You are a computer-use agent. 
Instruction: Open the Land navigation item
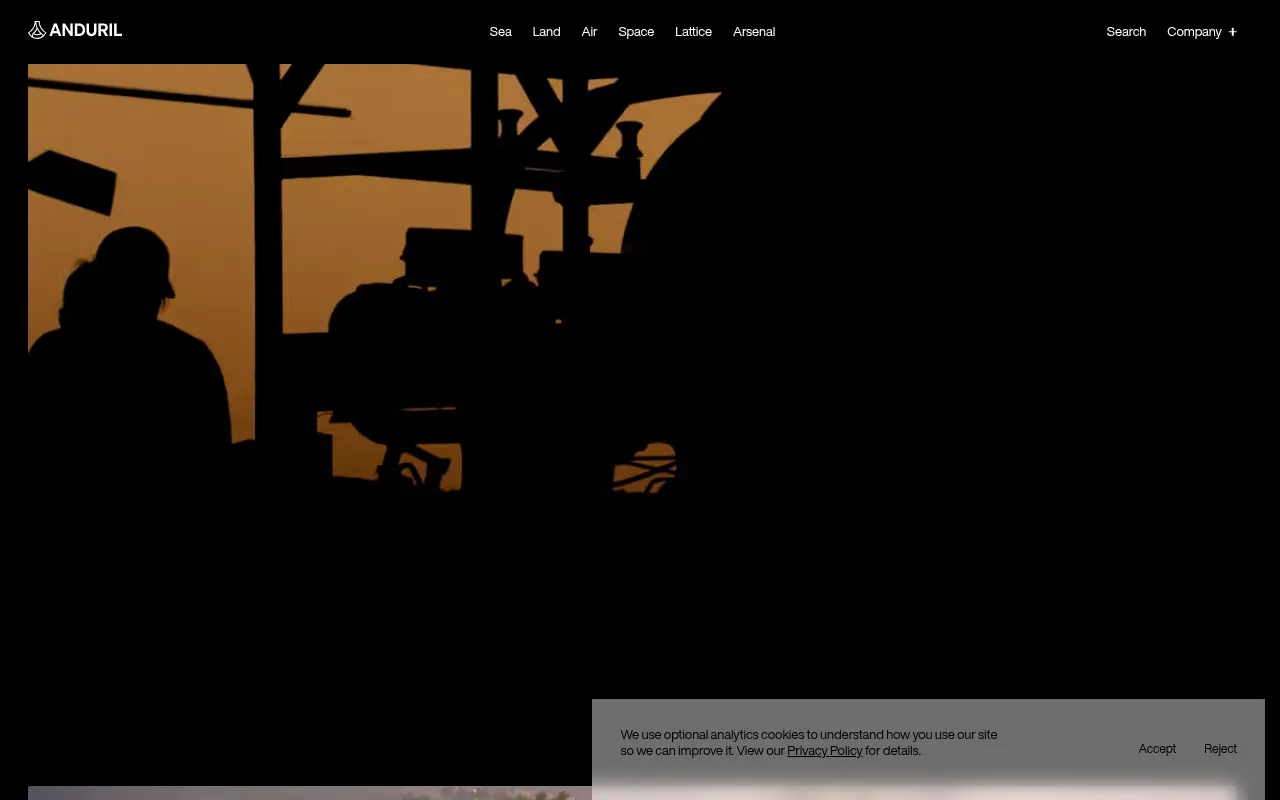tap(546, 32)
